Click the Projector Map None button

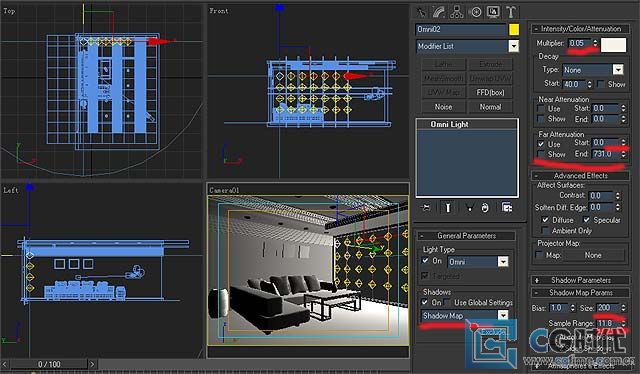[593, 255]
